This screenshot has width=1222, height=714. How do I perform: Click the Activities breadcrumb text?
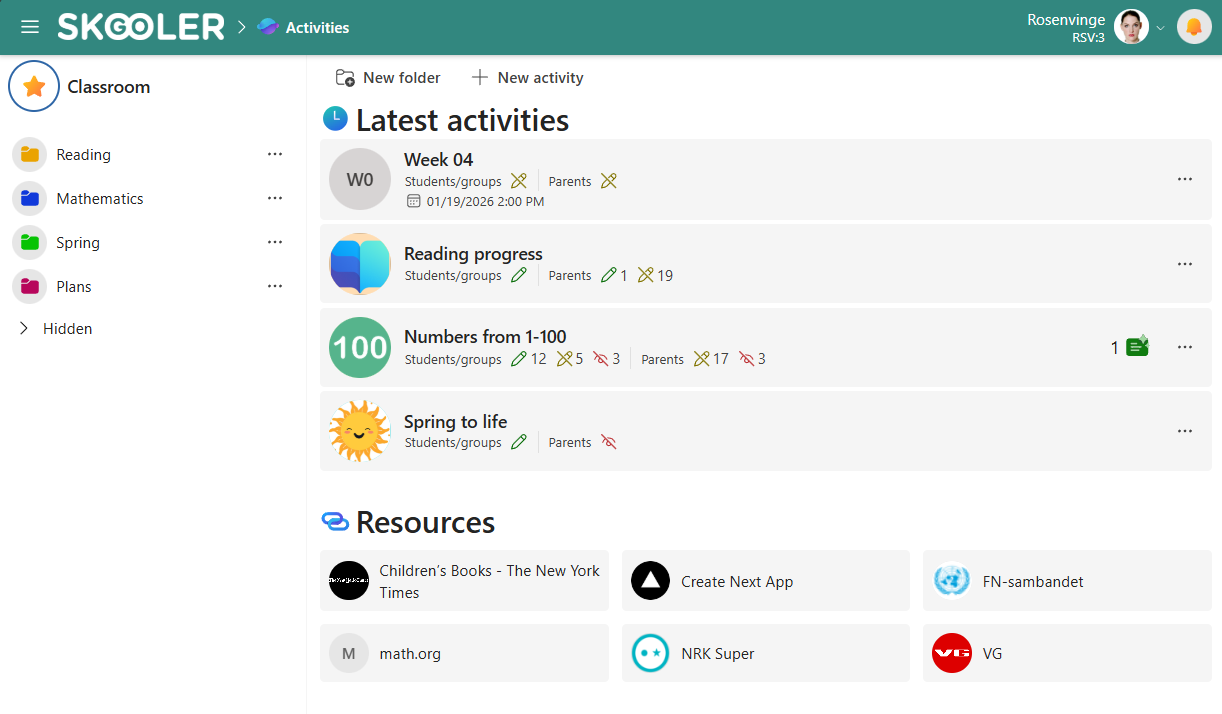[318, 28]
